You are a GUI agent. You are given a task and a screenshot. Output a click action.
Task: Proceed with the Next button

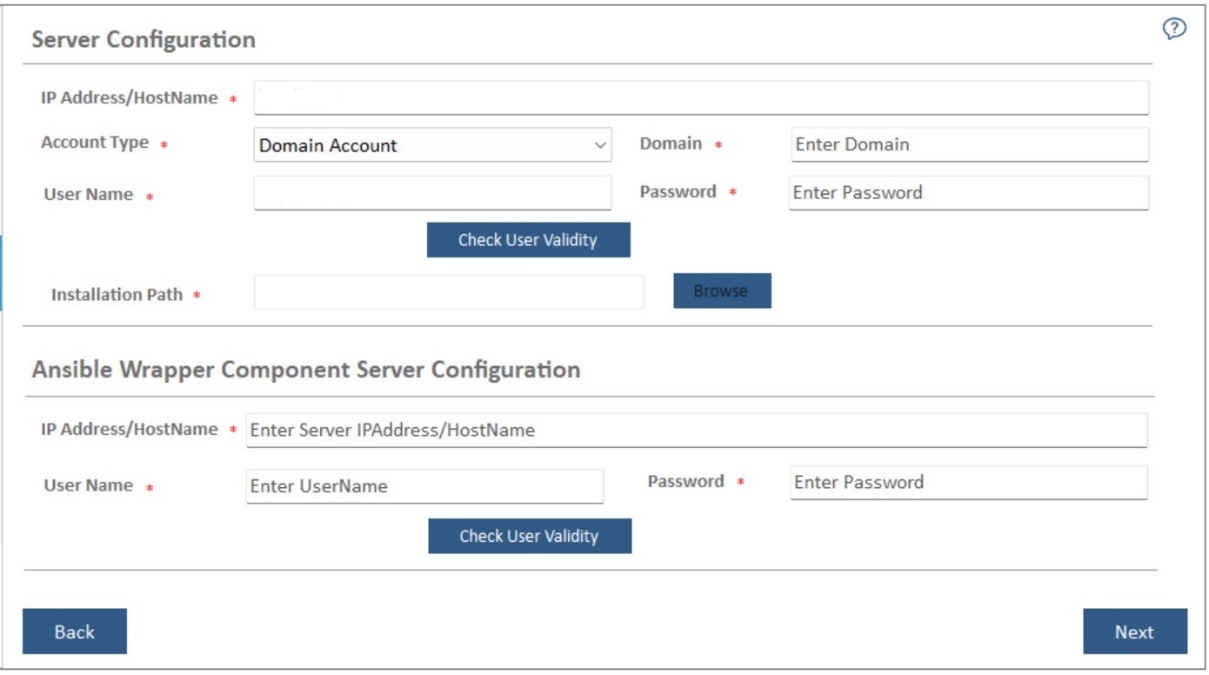[x=1134, y=631]
